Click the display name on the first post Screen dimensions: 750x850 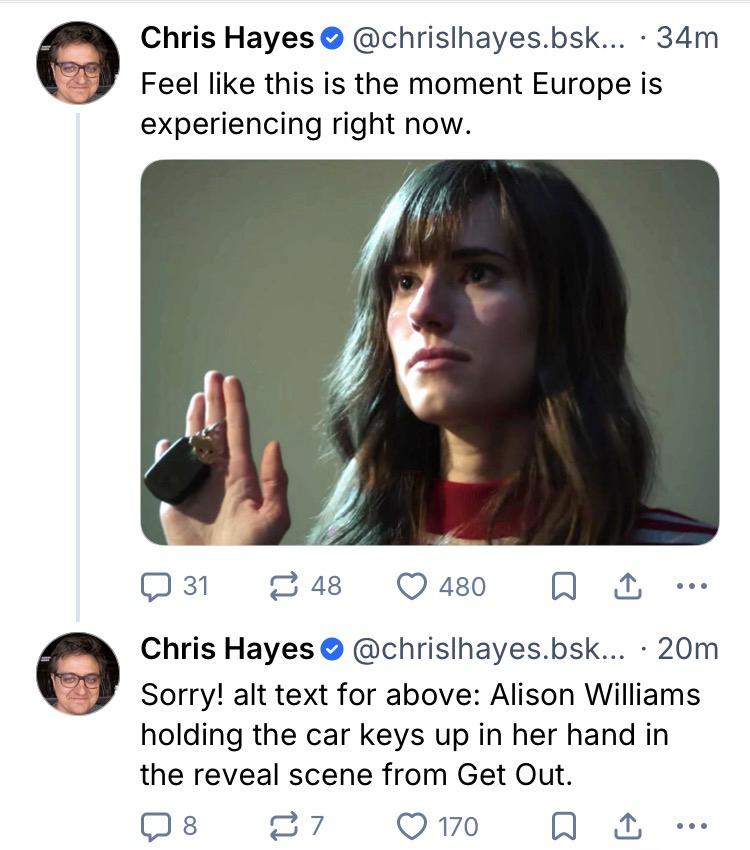[x=227, y=38]
